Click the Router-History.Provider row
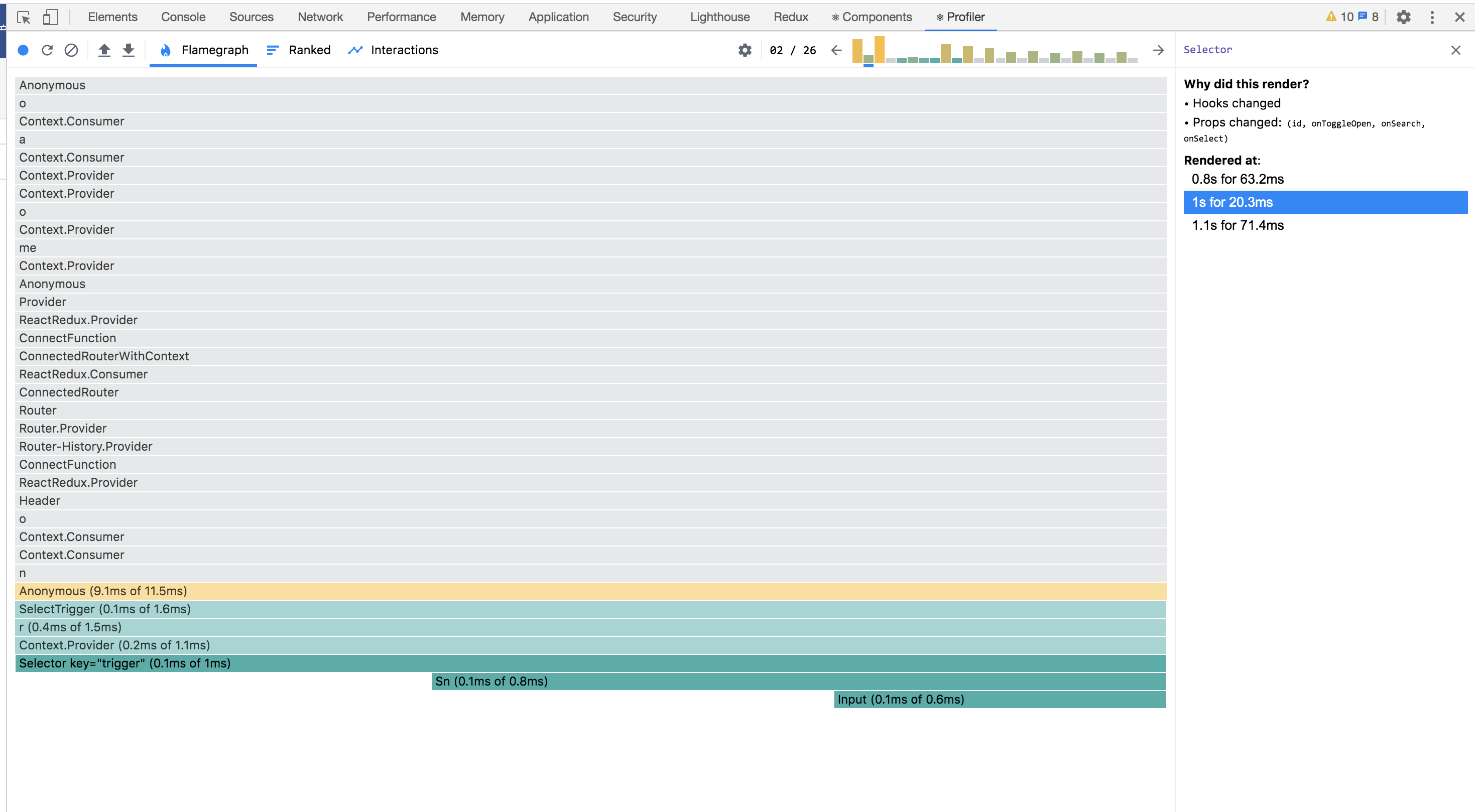1475x812 pixels. point(590,446)
